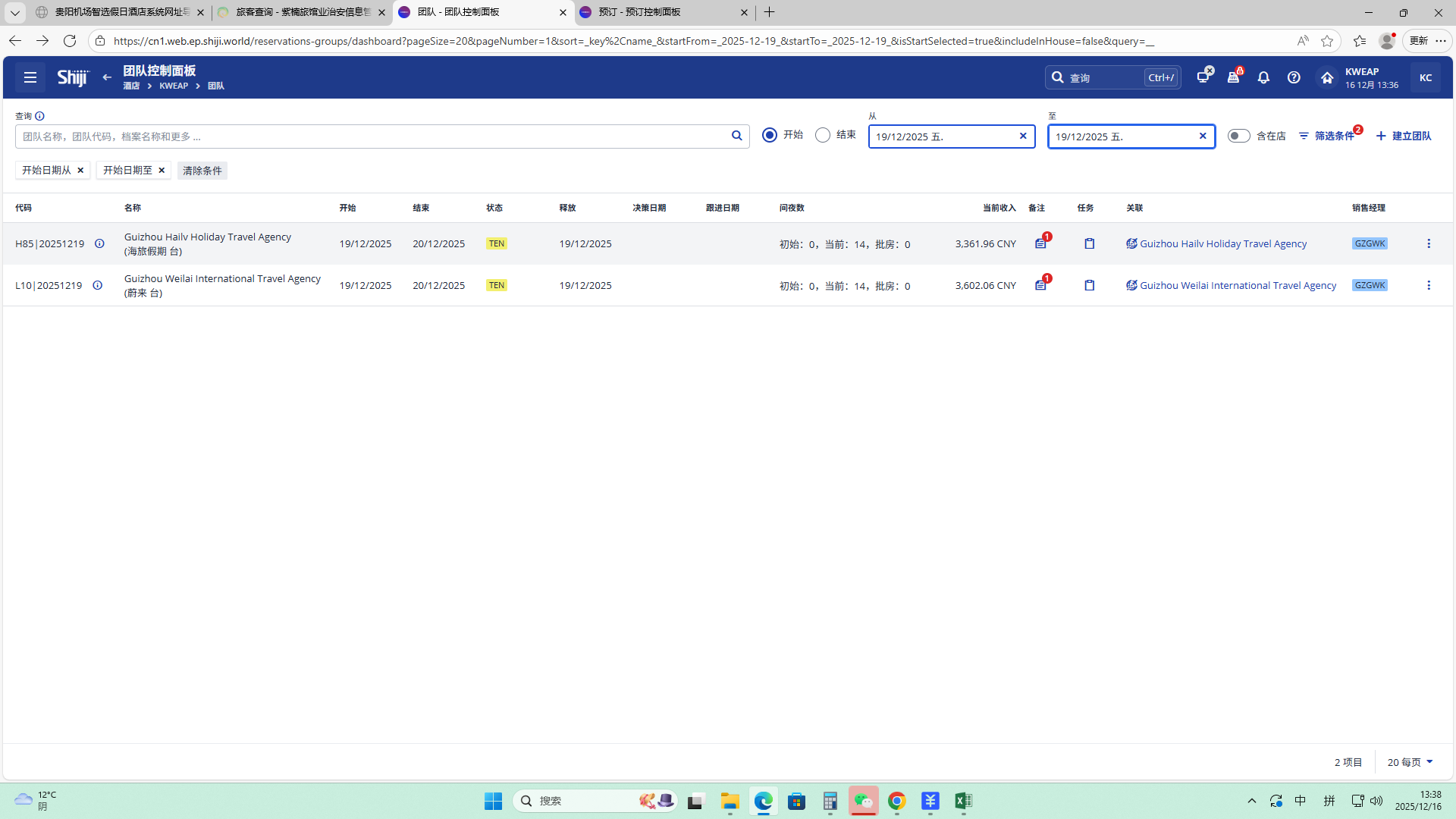Click the notifications bell icon

click(x=1263, y=77)
